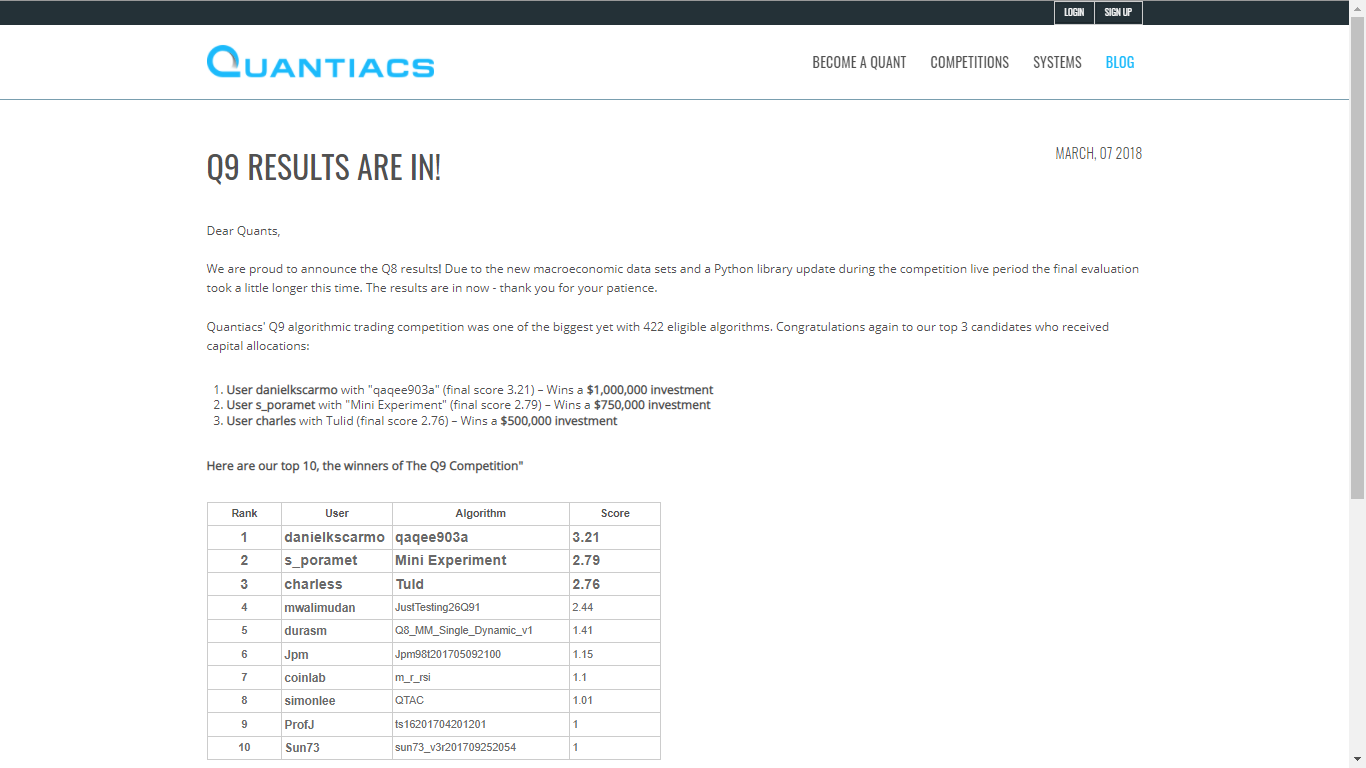Select charless in the table
1366x768 pixels.
pyautogui.click(x=337, y=584)
